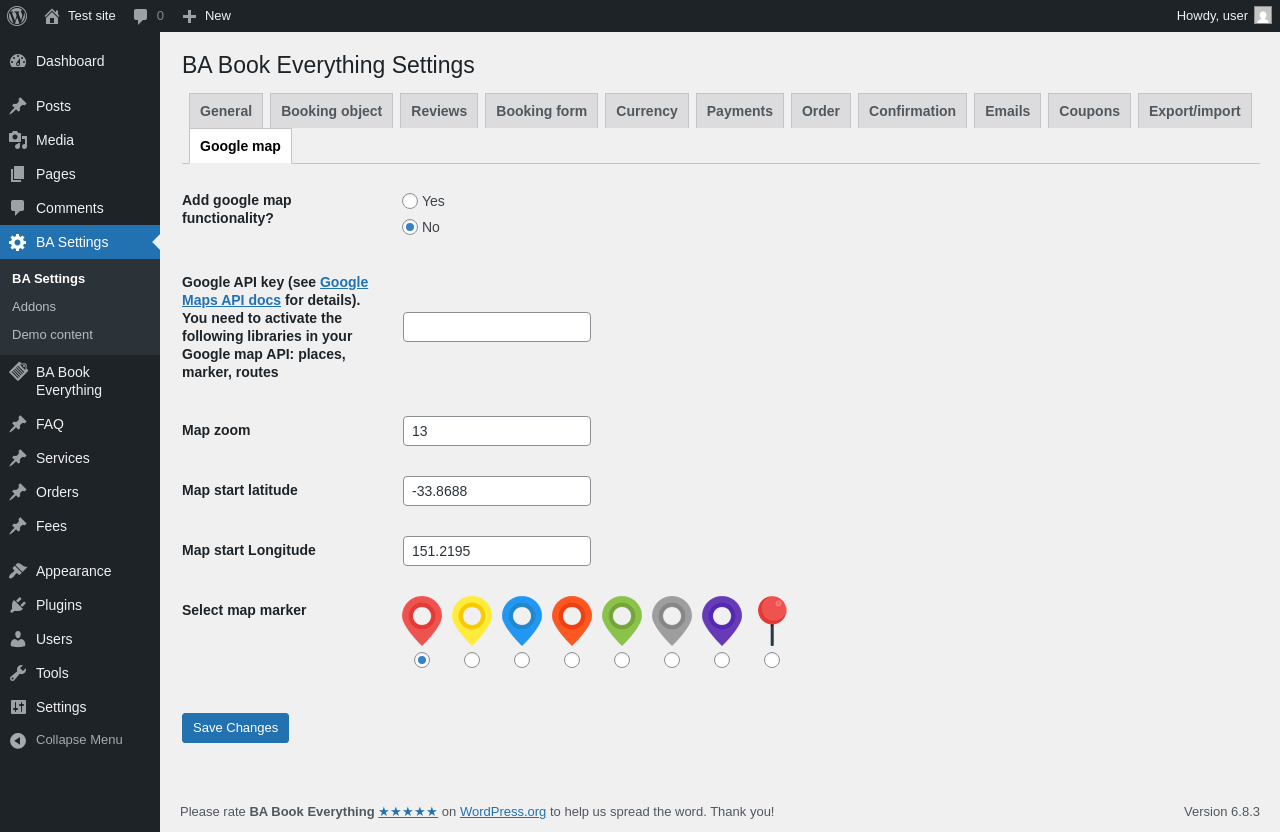Select No for google map functionality
This screenshot has width=1280, height=832.
[x=410, y=227]
